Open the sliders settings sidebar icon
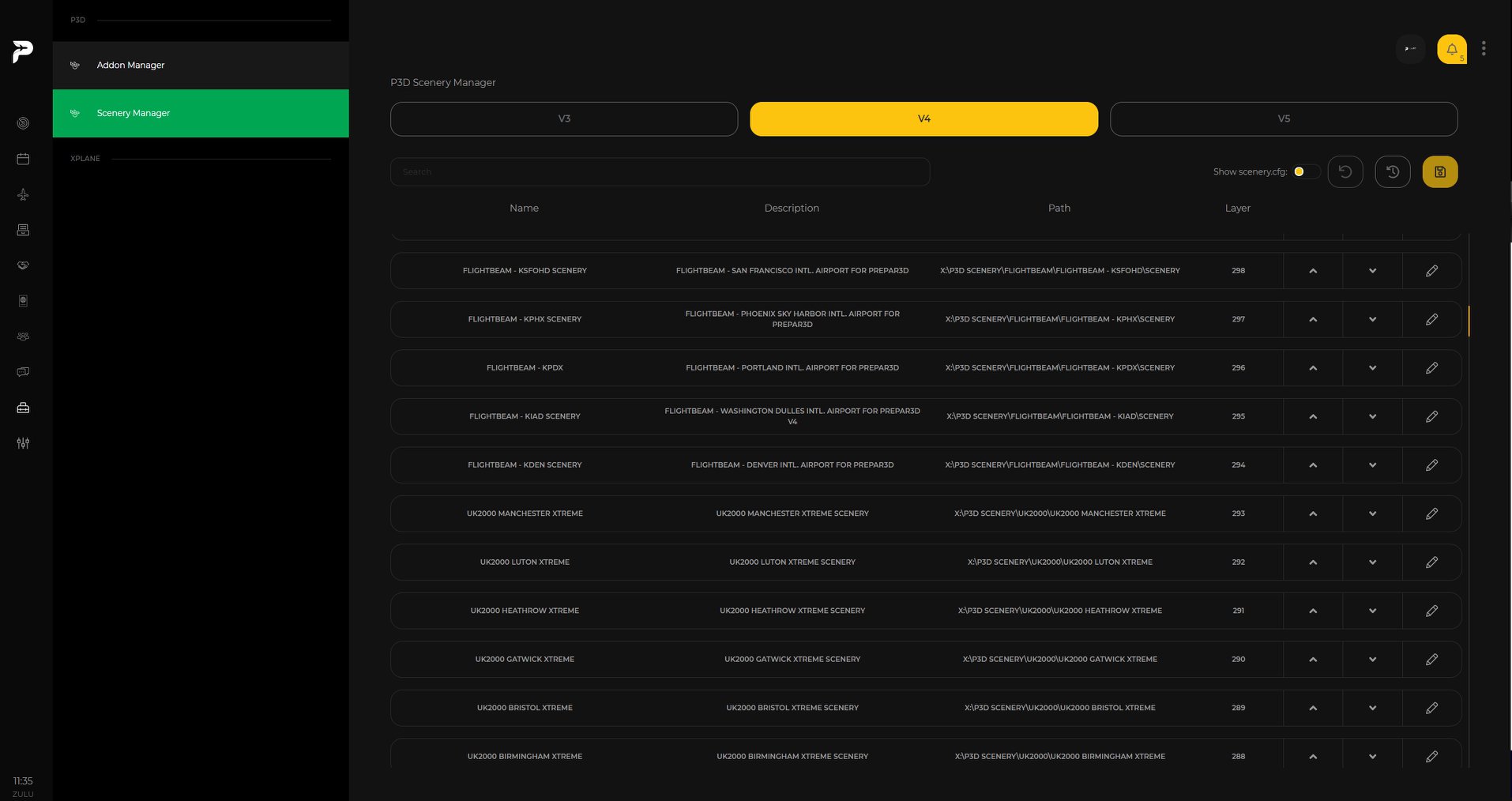The width and height of the screenshot is (1512, 801). (23, 443)
